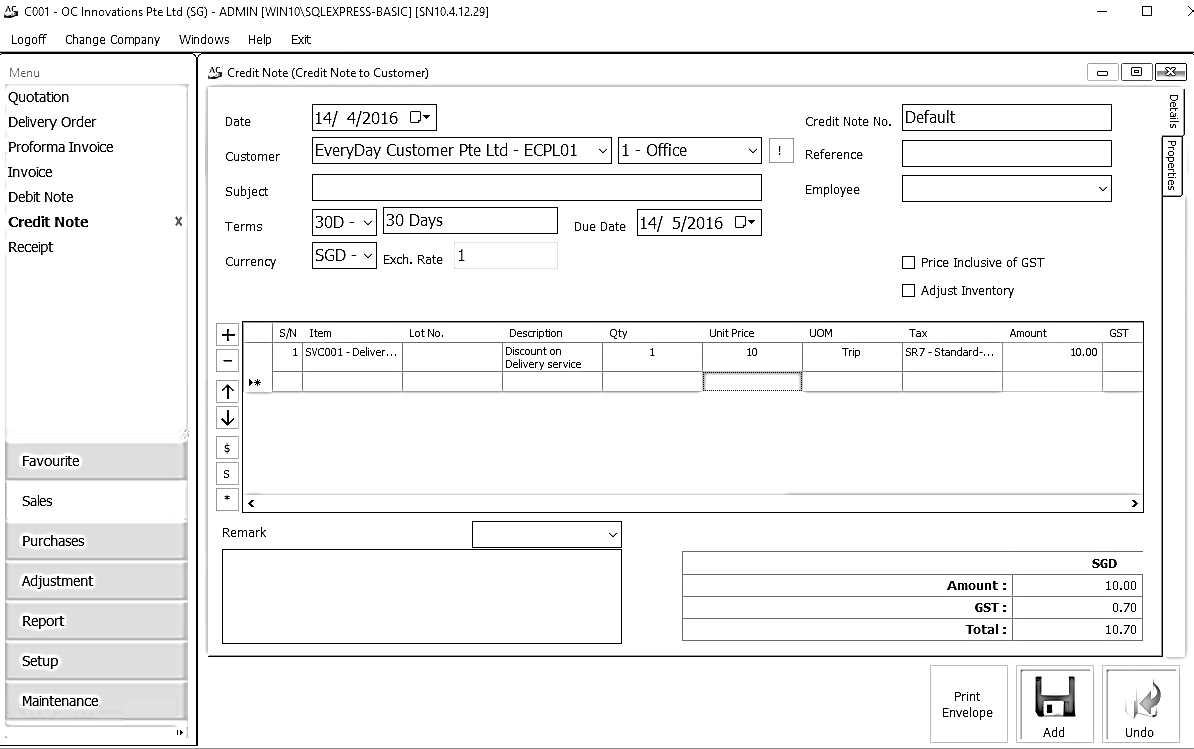Select Quotation in the menu
Screen dimensions: 1194x749
[x=38, y=97]
